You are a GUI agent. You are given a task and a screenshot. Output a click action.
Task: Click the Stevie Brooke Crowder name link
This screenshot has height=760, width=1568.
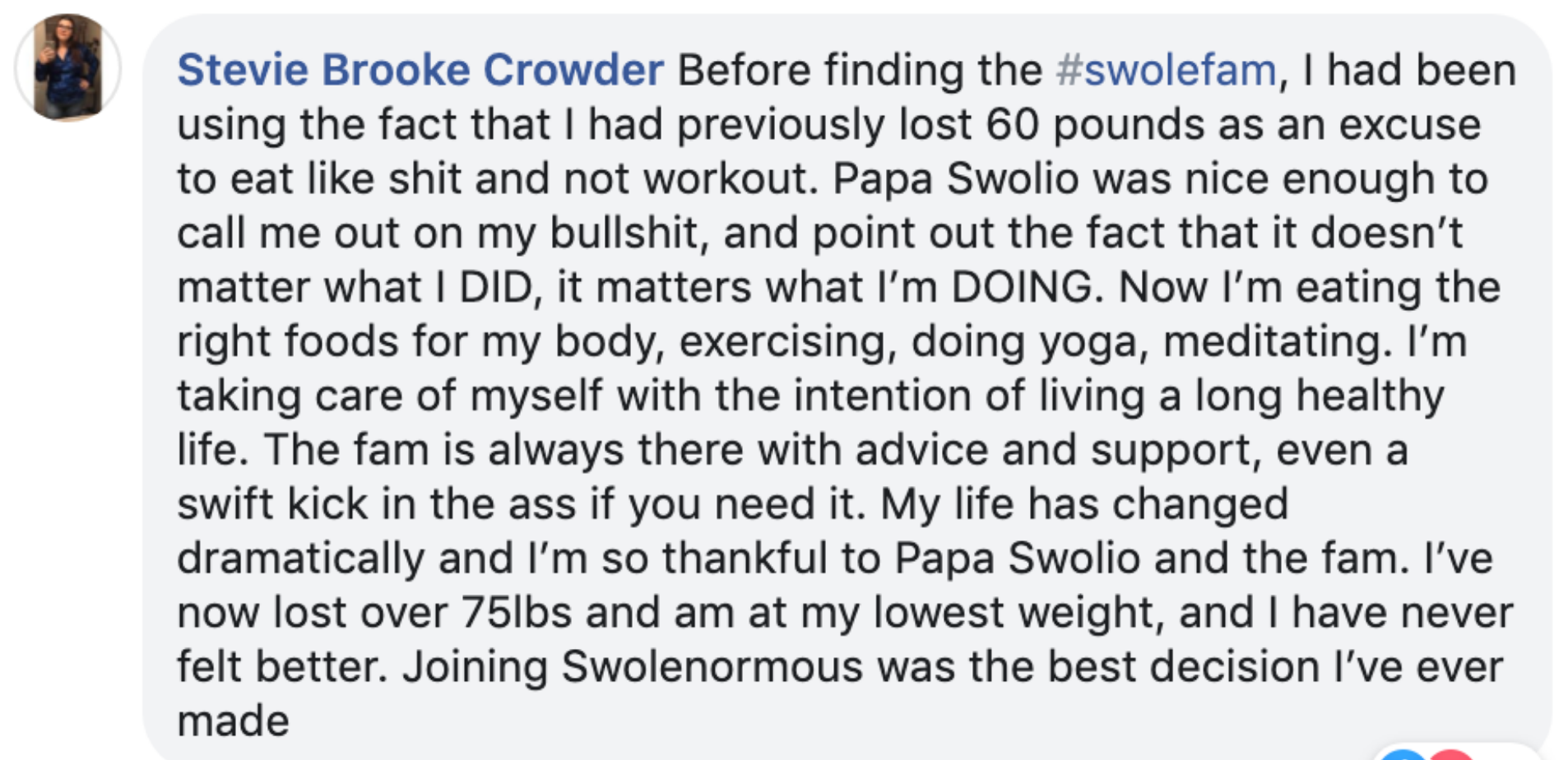pos(420,70)
